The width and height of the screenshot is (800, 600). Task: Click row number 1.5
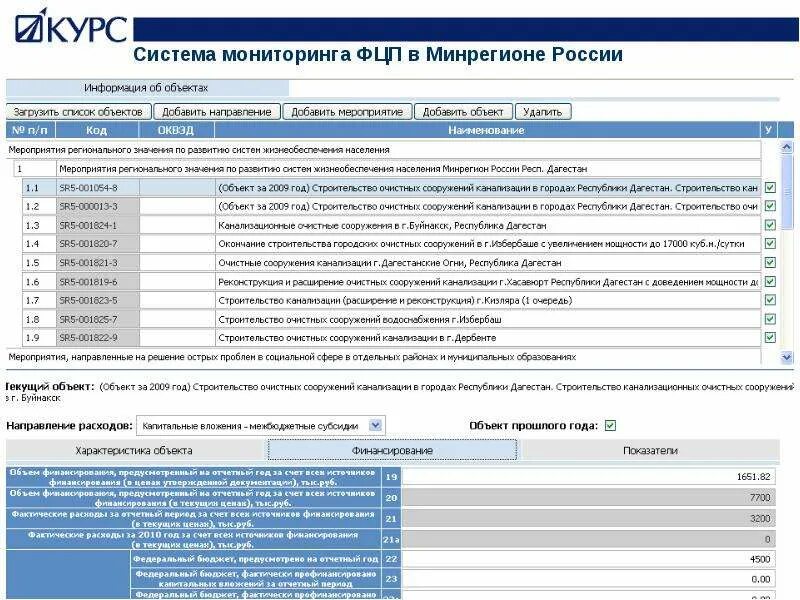click(39, 263)
